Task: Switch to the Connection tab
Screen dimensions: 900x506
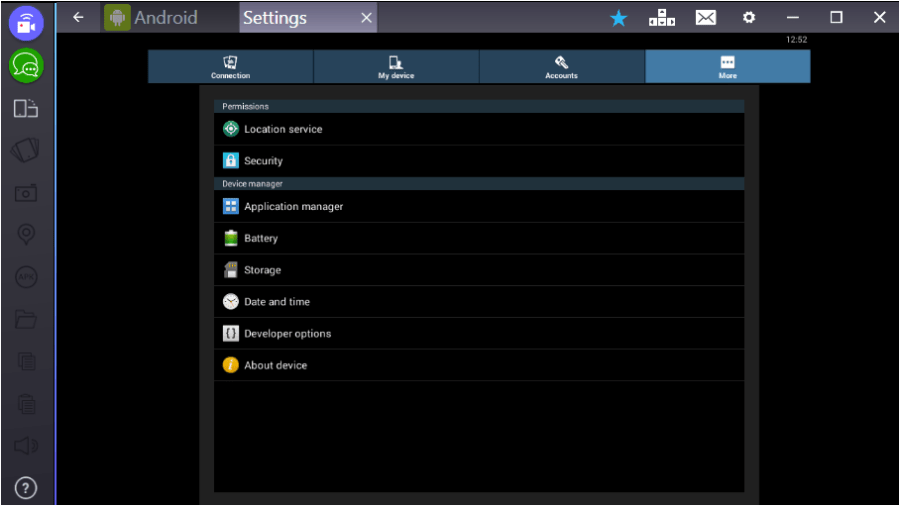Action: 231,67
